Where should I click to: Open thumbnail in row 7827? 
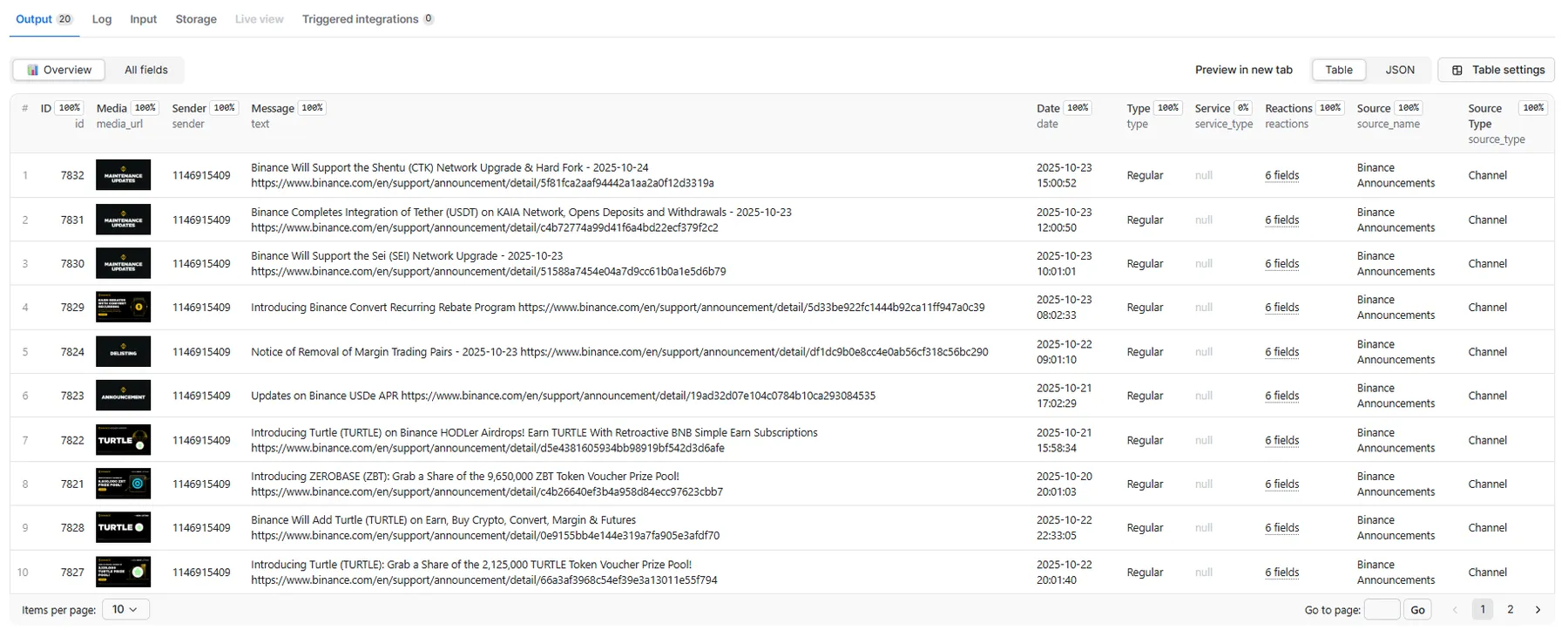point(123,572)
